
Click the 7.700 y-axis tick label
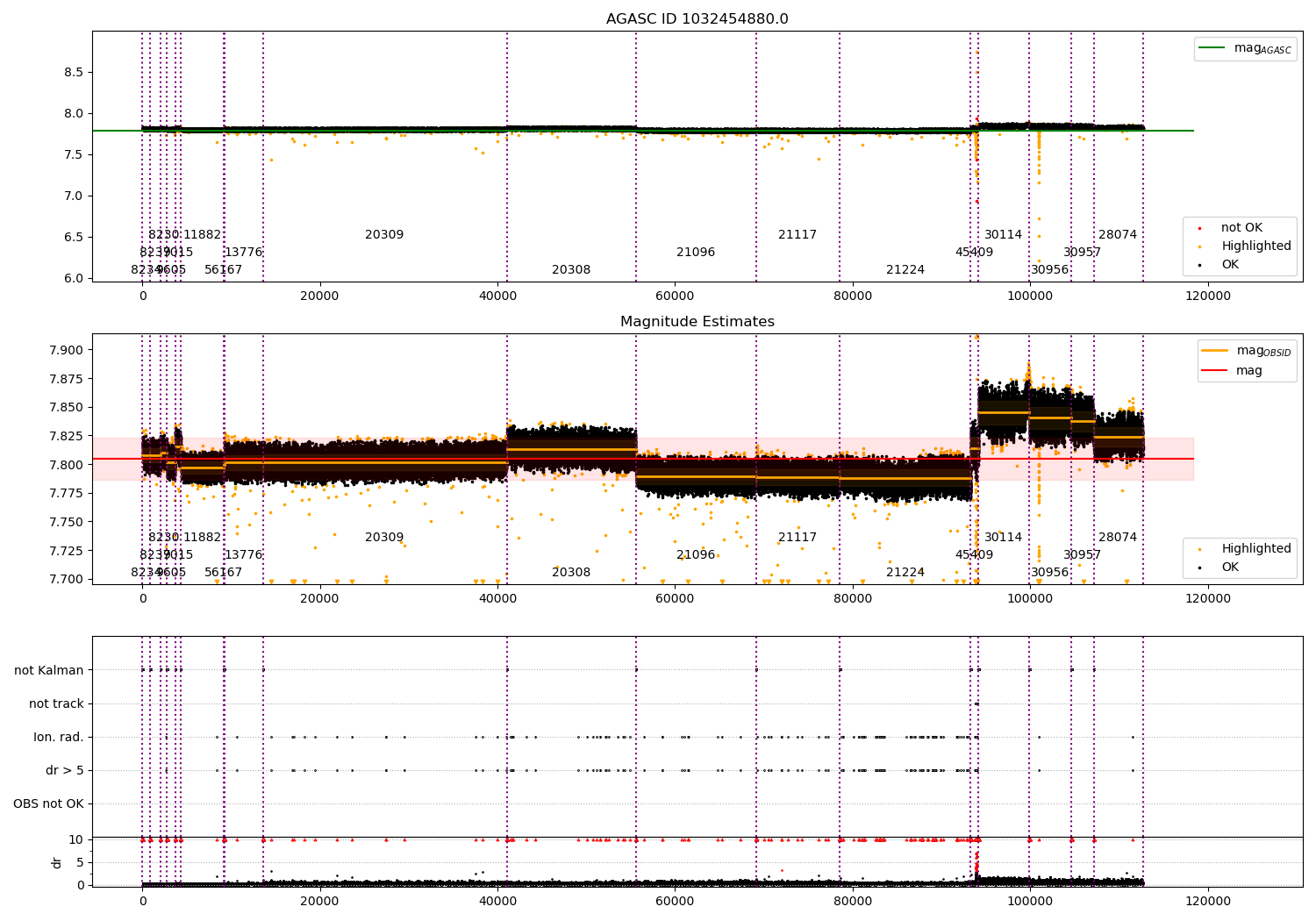[x=65, y=580]
